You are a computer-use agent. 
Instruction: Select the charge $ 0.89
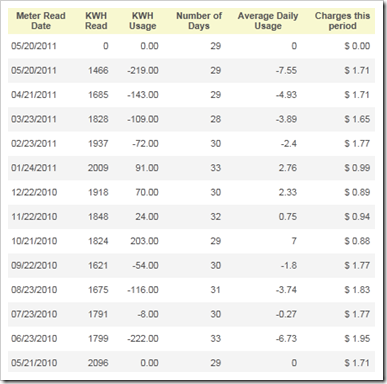pyautogui.click(x=357, y=192)
